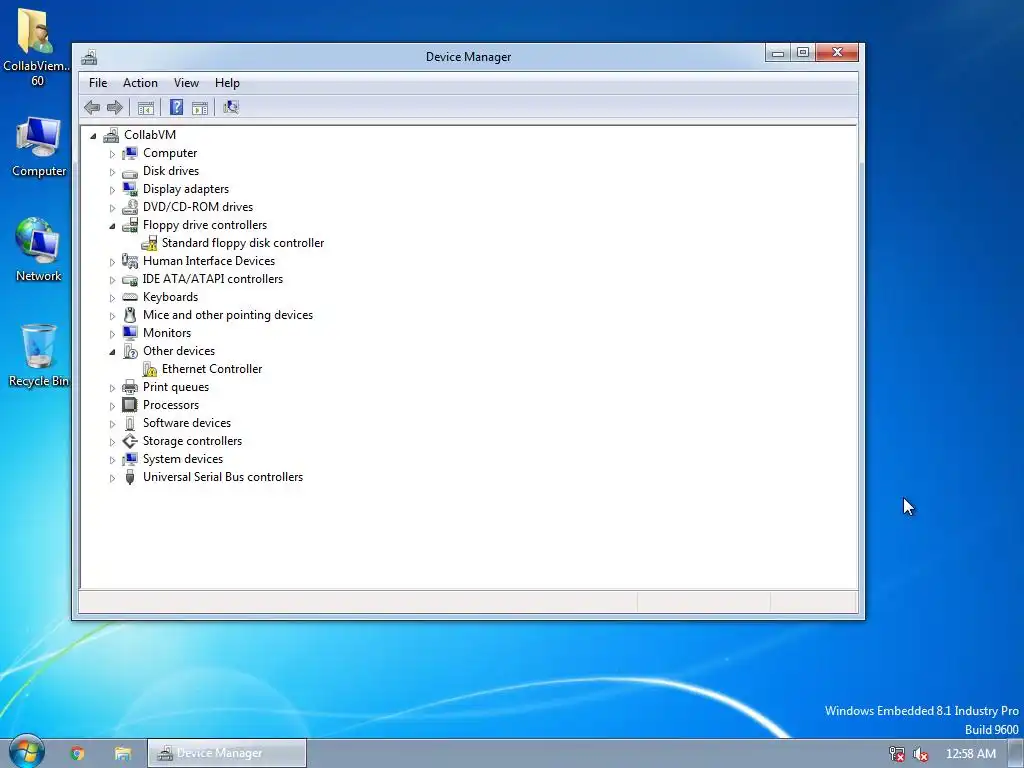The width and height of the screenshot is (1024, 768).
Task: Click the Action Pane toolbar icon
Action: pos(200,108)
